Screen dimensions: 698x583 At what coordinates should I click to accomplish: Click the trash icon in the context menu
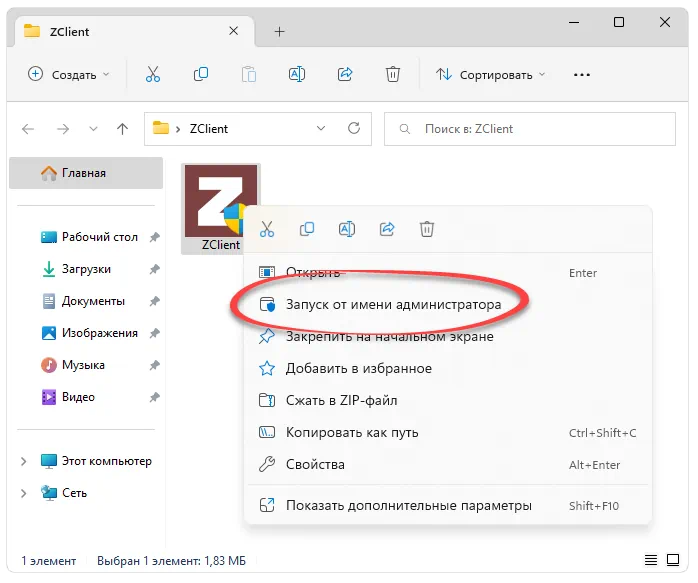(426, 229)
